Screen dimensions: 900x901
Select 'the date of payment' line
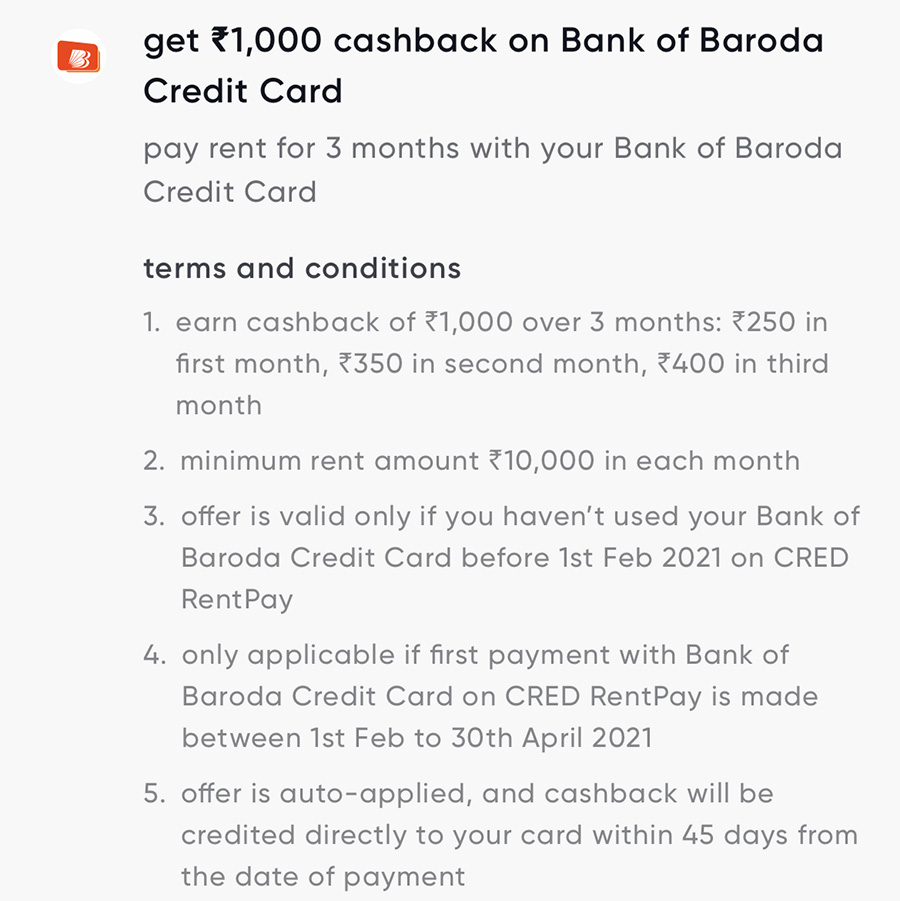click(x=322, y=877)
